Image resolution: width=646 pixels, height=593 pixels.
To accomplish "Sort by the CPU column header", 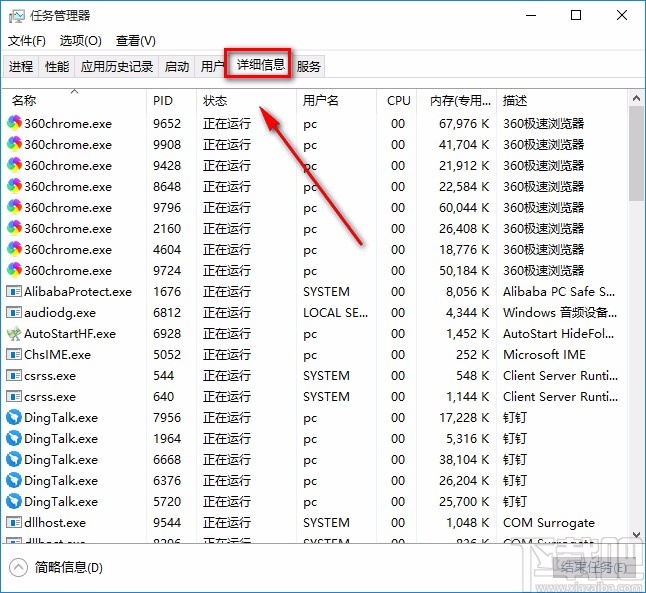I will pyautogui.click(x=396, y=101).
